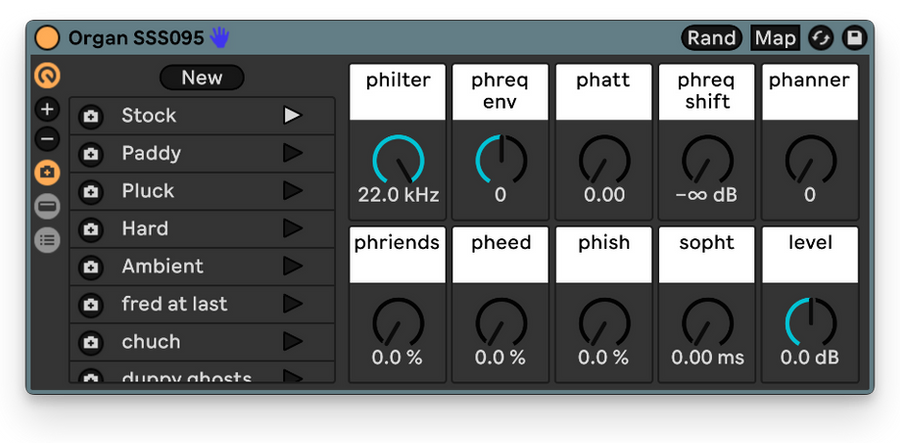900x443 pixels.
Task: Click the camera icon on chuch row
Action: 90,343
